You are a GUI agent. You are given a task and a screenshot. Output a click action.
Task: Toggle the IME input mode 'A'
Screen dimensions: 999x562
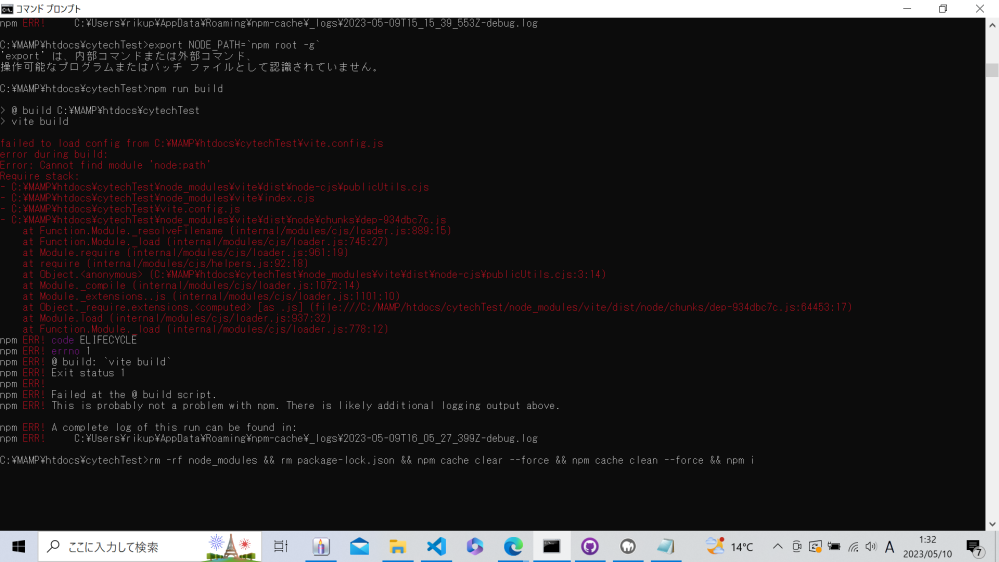click(x=889, y=547)
